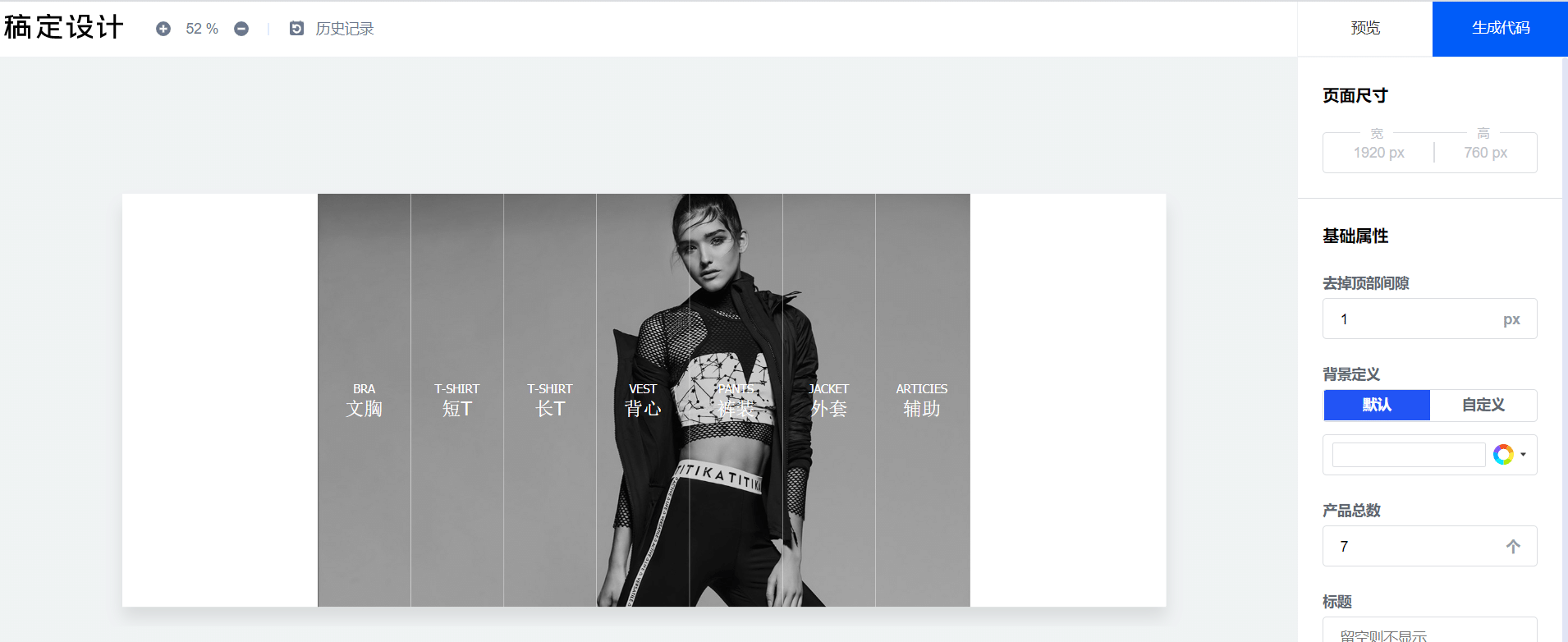Screen dimensions: 1568x642
Task: Click the 生成代码 generate code button
Action: pos(1500,29)
